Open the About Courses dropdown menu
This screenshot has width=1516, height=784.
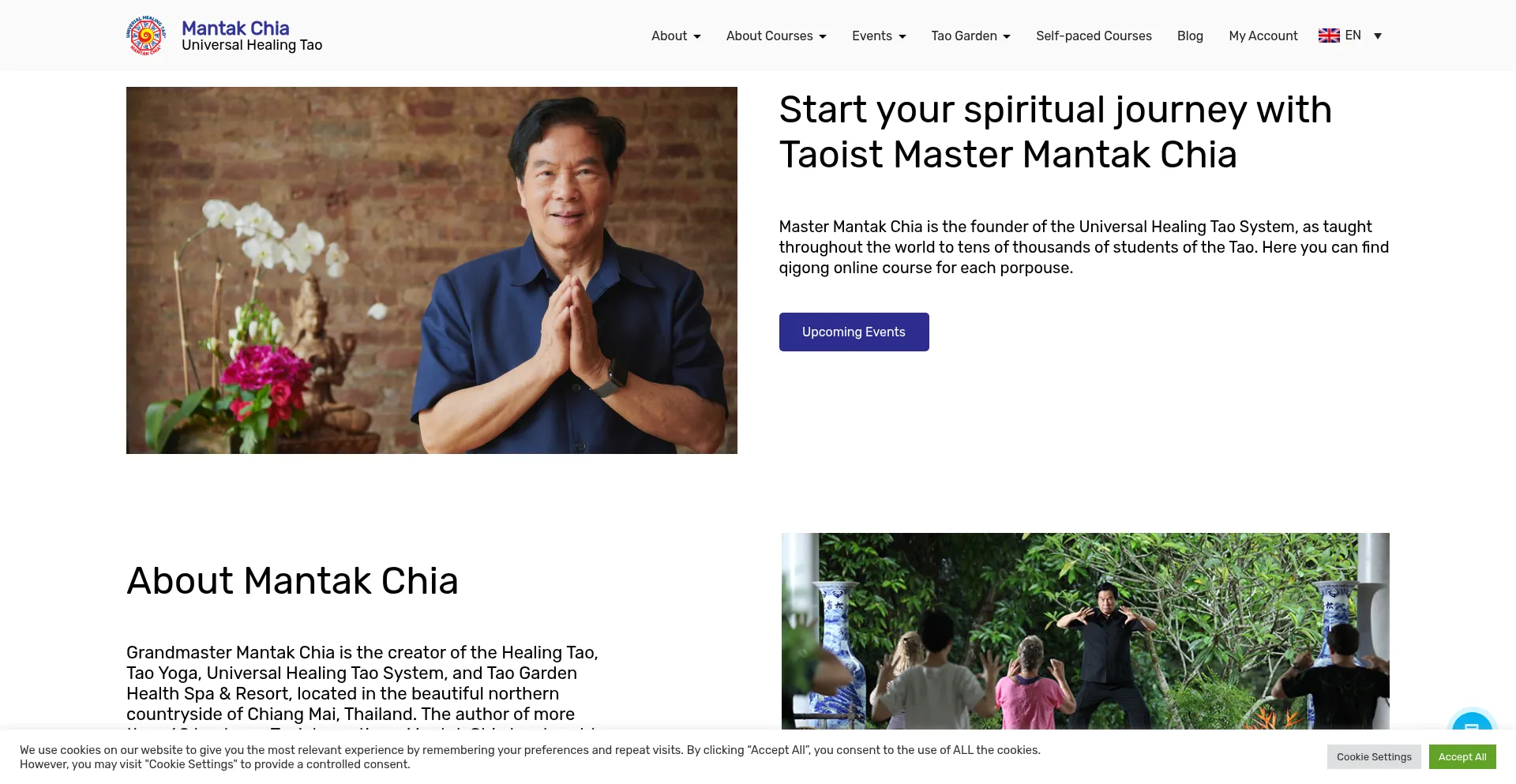pos(776,36)
